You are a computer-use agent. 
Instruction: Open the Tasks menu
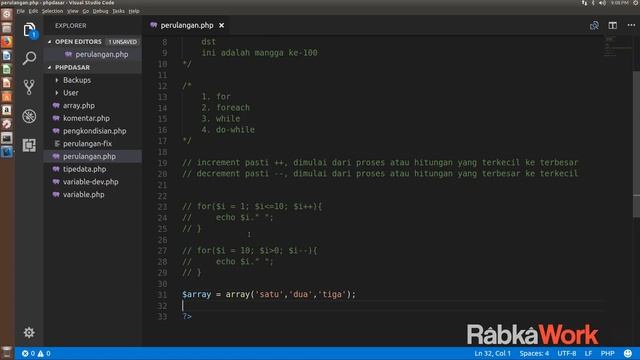(118, 11)
